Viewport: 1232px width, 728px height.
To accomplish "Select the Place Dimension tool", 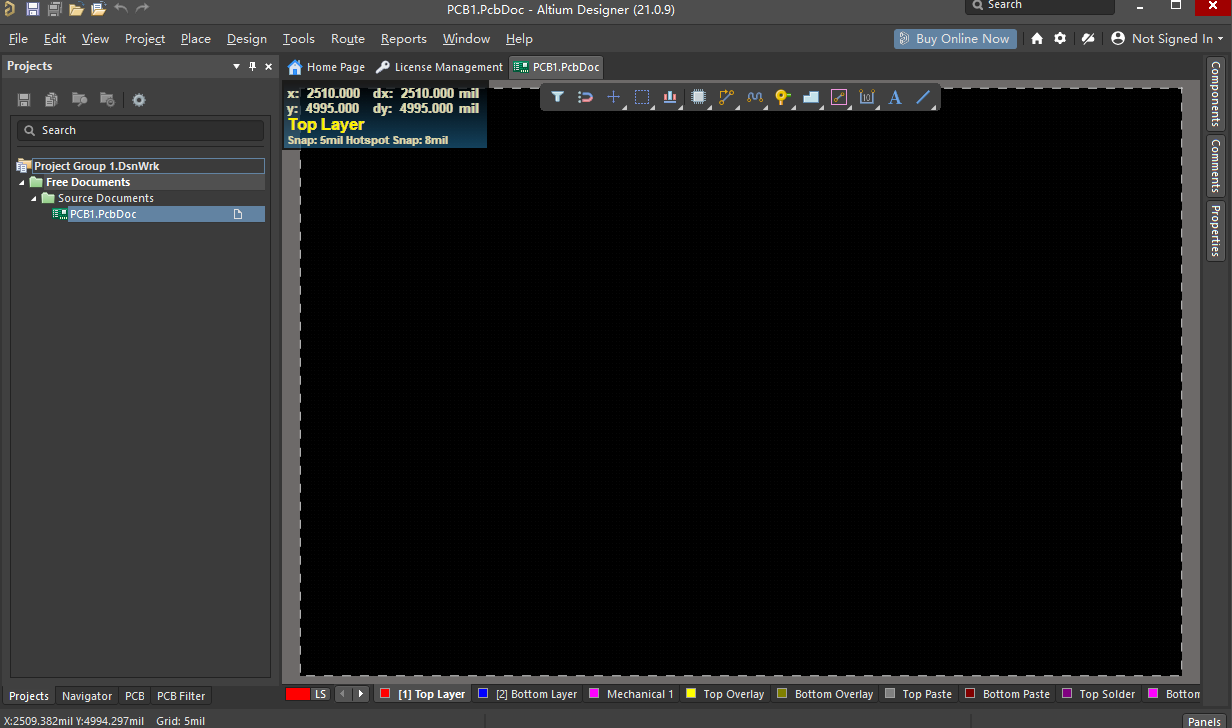I will click(x=867, y=97).
